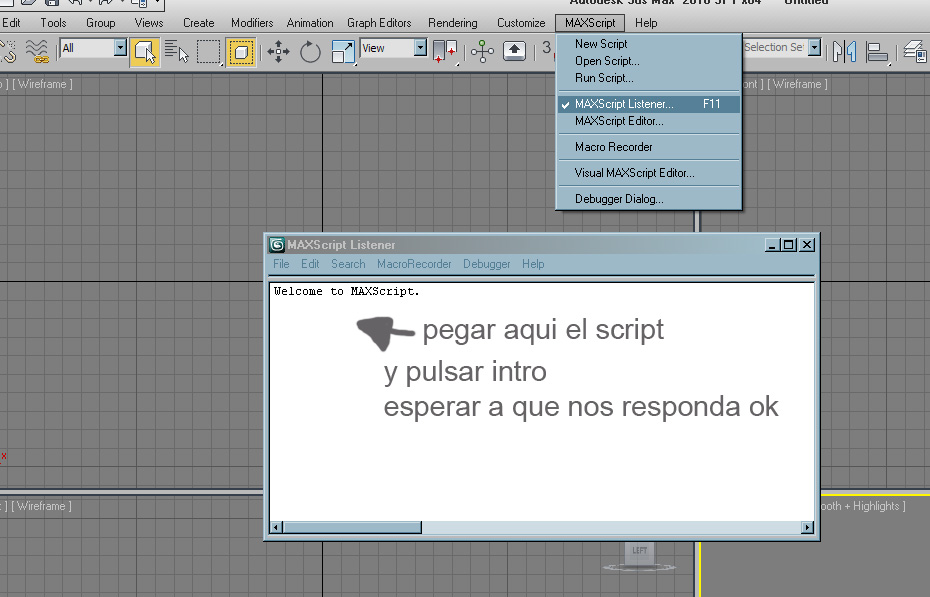This screenshot has height=597, width=930.
Task: Open the Group menu
Action: [x=100, y=23]
